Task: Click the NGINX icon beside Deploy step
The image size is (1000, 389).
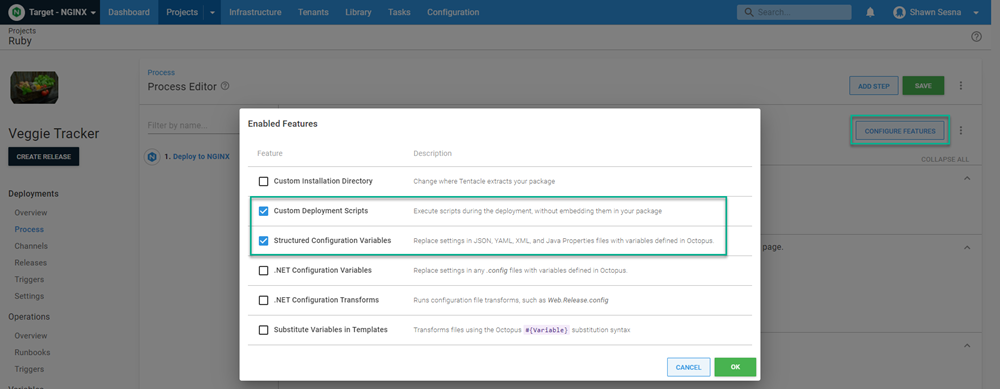Action: (152, 156)
